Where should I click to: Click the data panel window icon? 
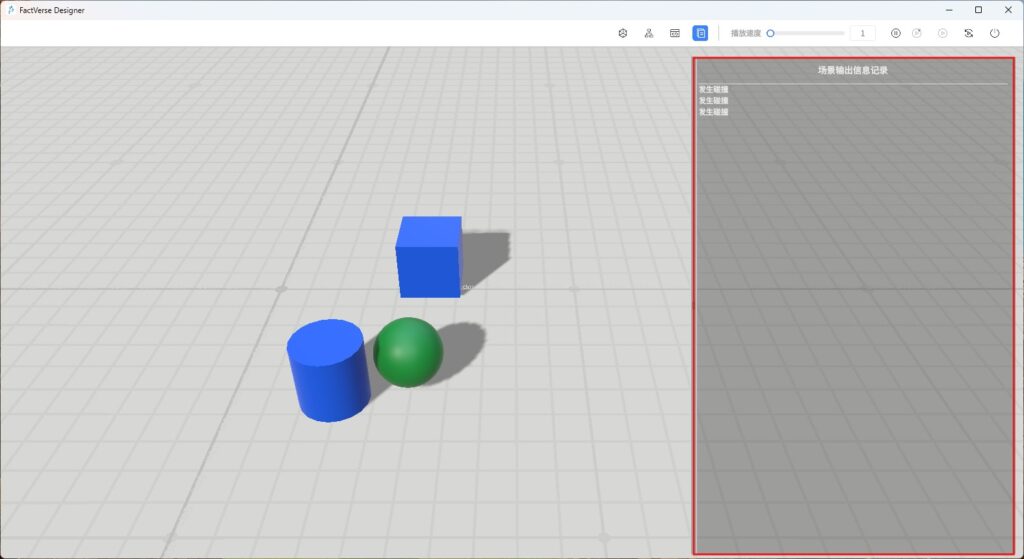tap(675, 33)
